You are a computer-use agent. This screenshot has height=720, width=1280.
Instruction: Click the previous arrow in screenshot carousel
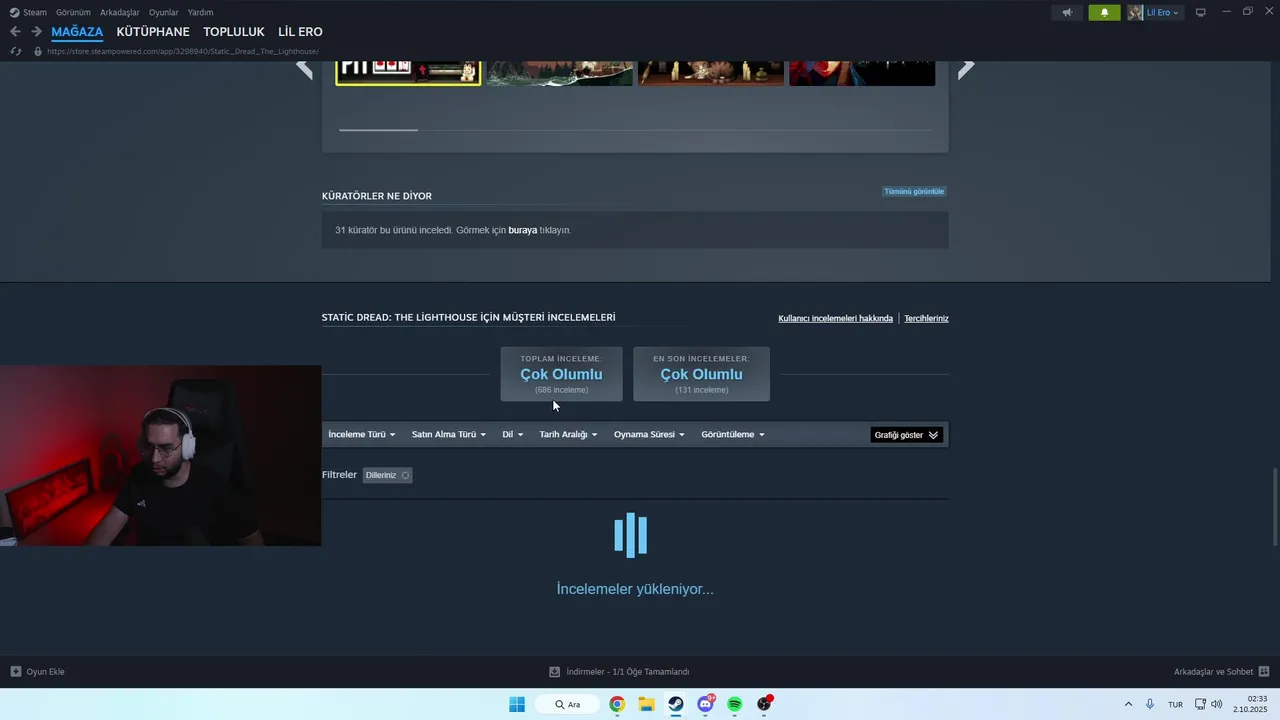[305, 68]
